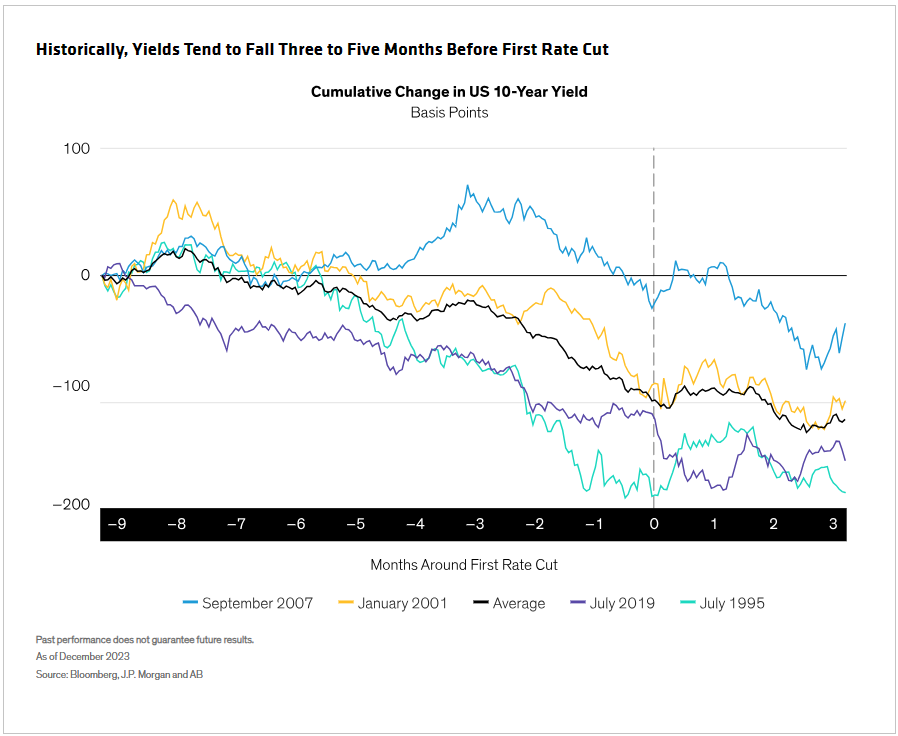
Task: Click the Cumulative Change in US 10-Year Yield title
Action: 449,92
